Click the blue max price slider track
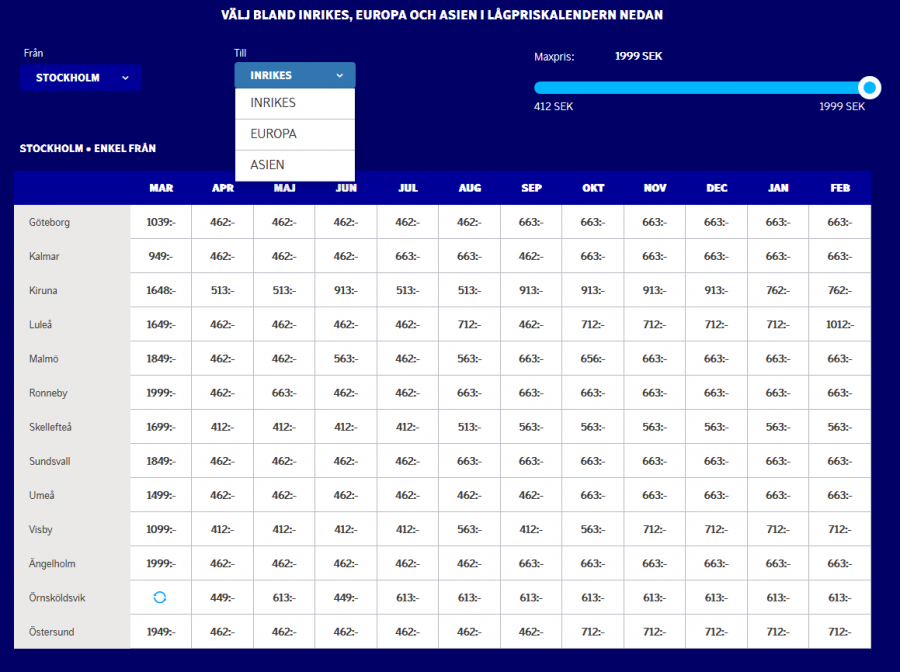The image size is (900, 672). (700, 88)
